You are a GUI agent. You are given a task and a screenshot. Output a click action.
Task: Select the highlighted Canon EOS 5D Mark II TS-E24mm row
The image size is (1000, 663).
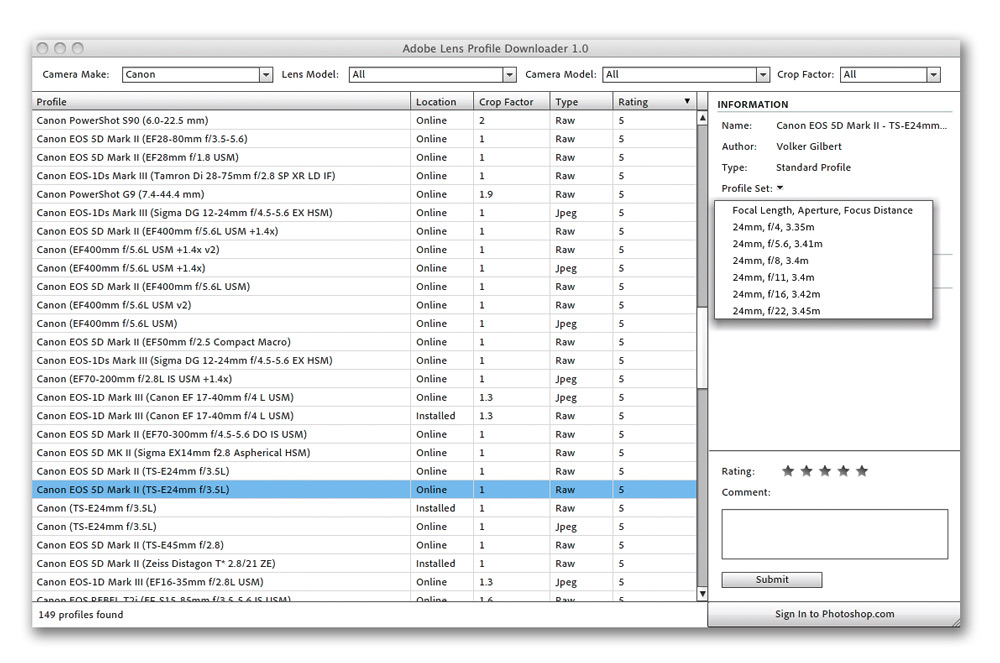coord(364,490)
